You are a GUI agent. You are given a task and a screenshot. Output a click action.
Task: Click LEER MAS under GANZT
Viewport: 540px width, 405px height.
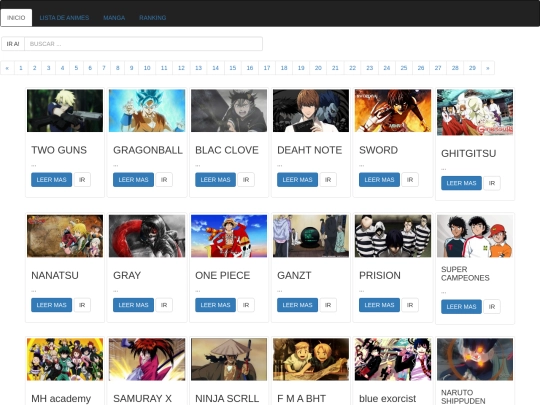pos(297,305)
